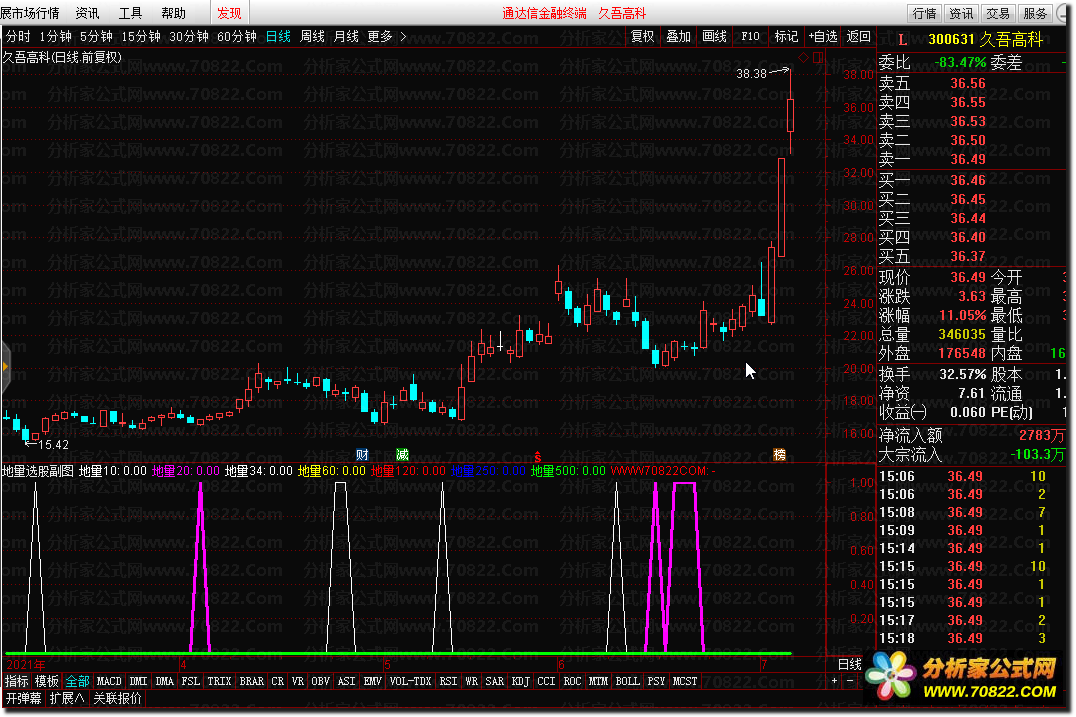Add the stock to watchlist with +自选
The height and width of the screenshot is (717, 1076).
[823, 36]
